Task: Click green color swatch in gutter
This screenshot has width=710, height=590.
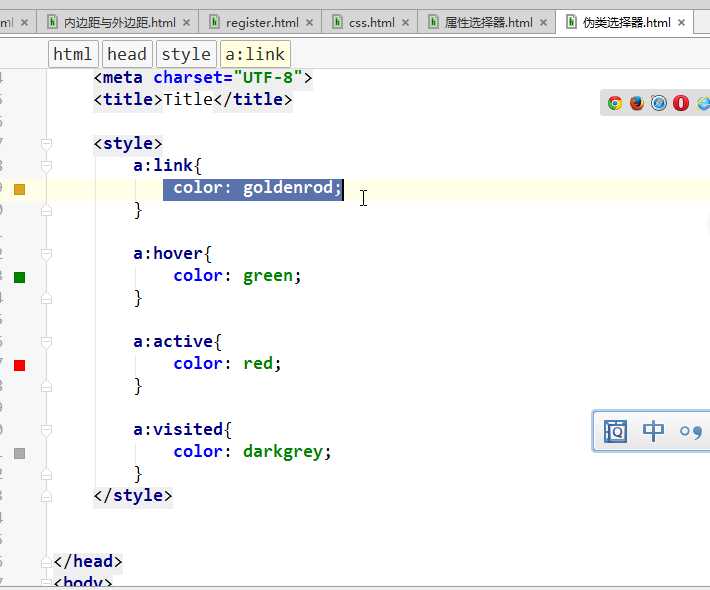Action: pos(19,277)
